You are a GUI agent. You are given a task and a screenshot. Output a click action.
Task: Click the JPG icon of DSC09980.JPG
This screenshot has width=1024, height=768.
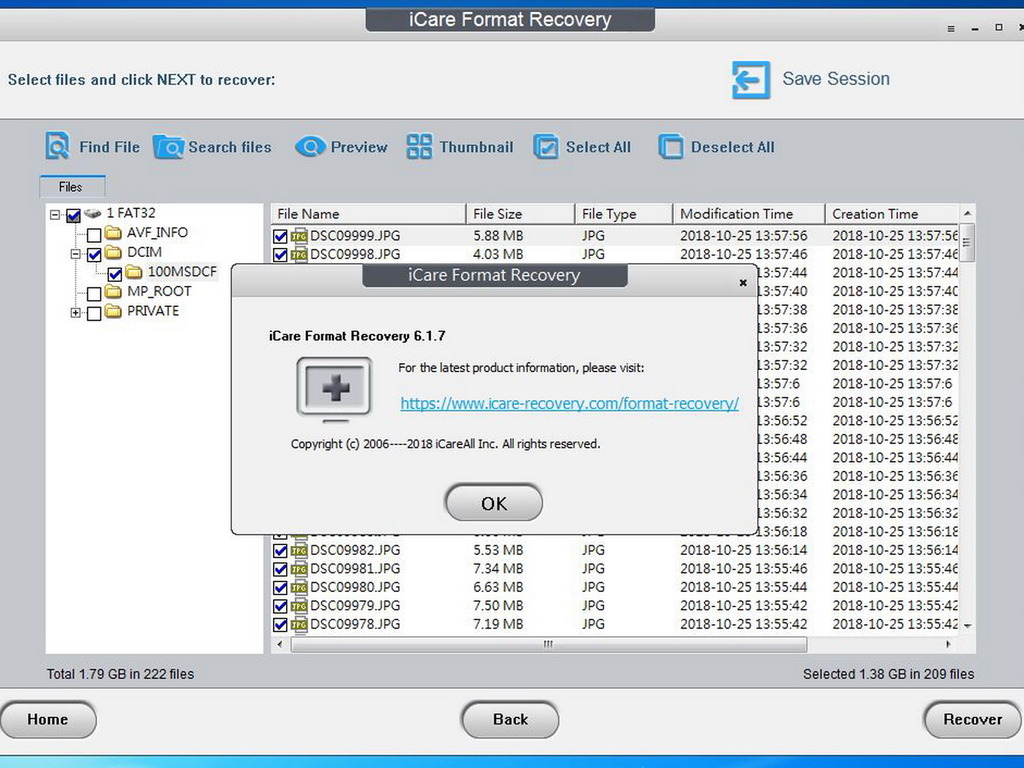tap(299, 587)
